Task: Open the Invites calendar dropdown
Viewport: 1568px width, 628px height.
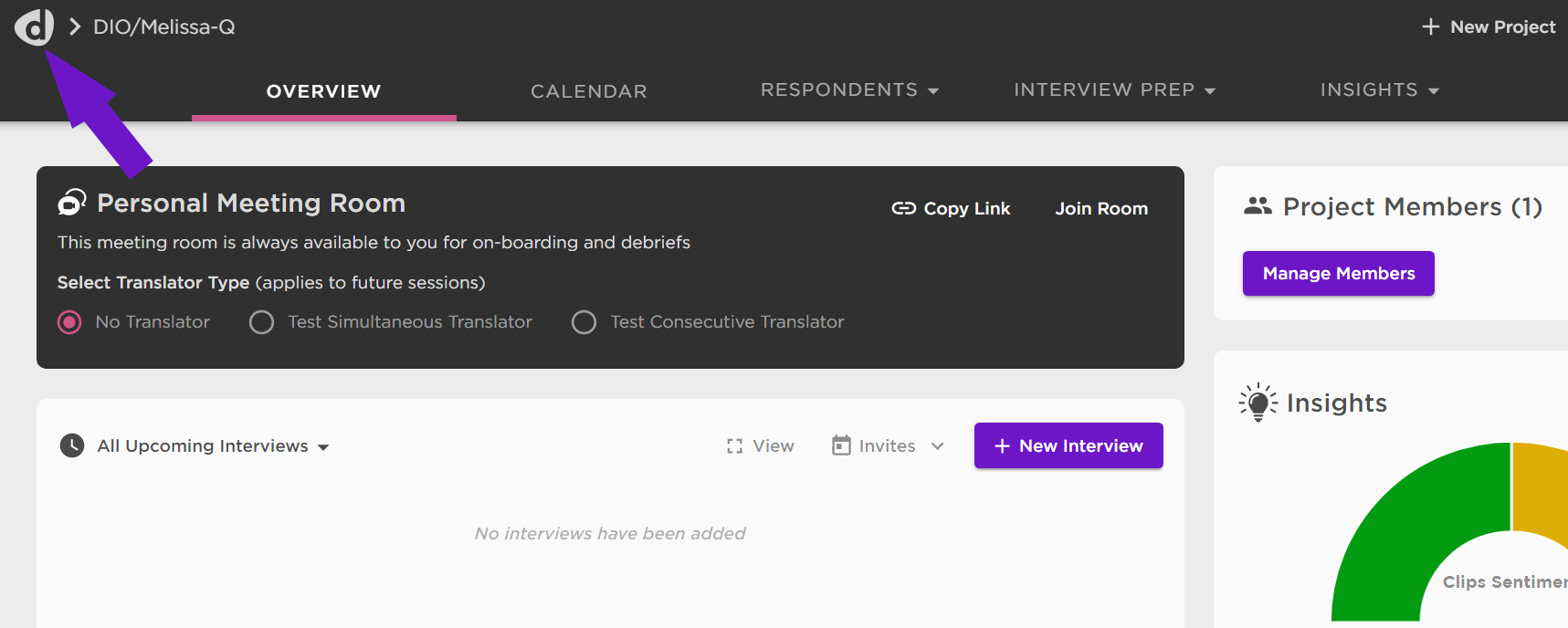Action: pos(888,445)
